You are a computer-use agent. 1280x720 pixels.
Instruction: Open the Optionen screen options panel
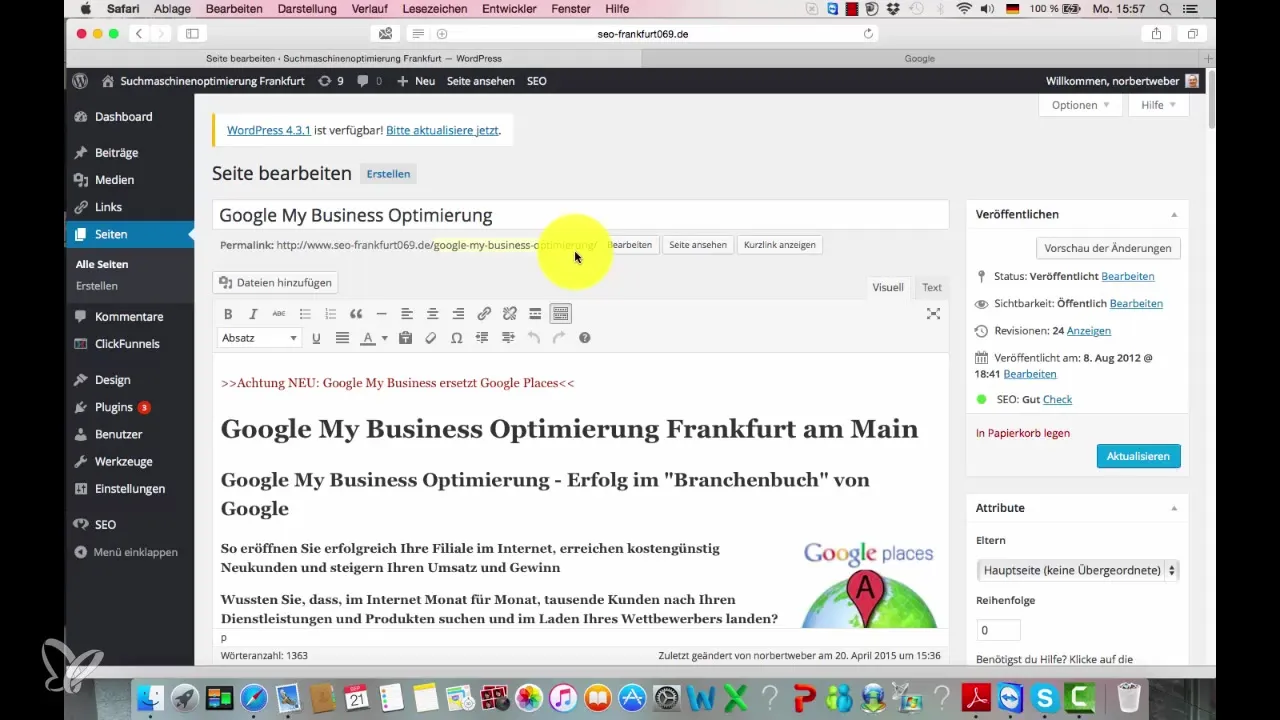click(1080, 105)
